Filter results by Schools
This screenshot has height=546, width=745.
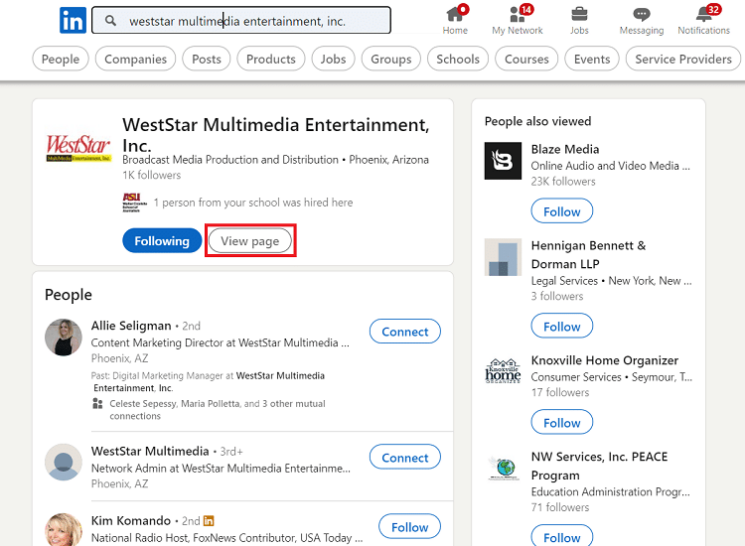[x=458, y=59]
